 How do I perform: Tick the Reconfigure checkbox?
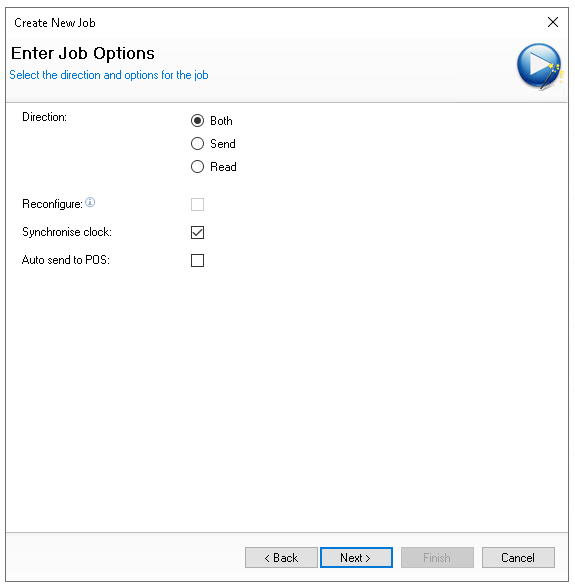tap(197, 204)
